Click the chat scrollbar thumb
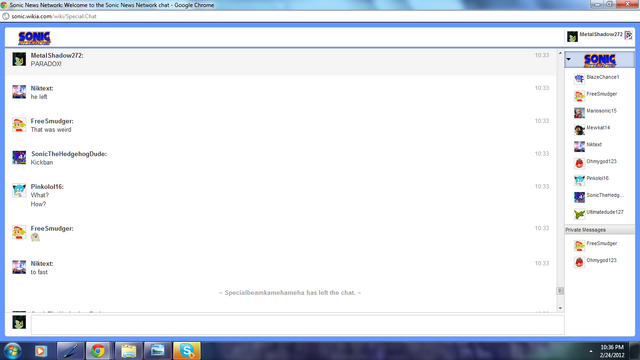 click(560, 291)
